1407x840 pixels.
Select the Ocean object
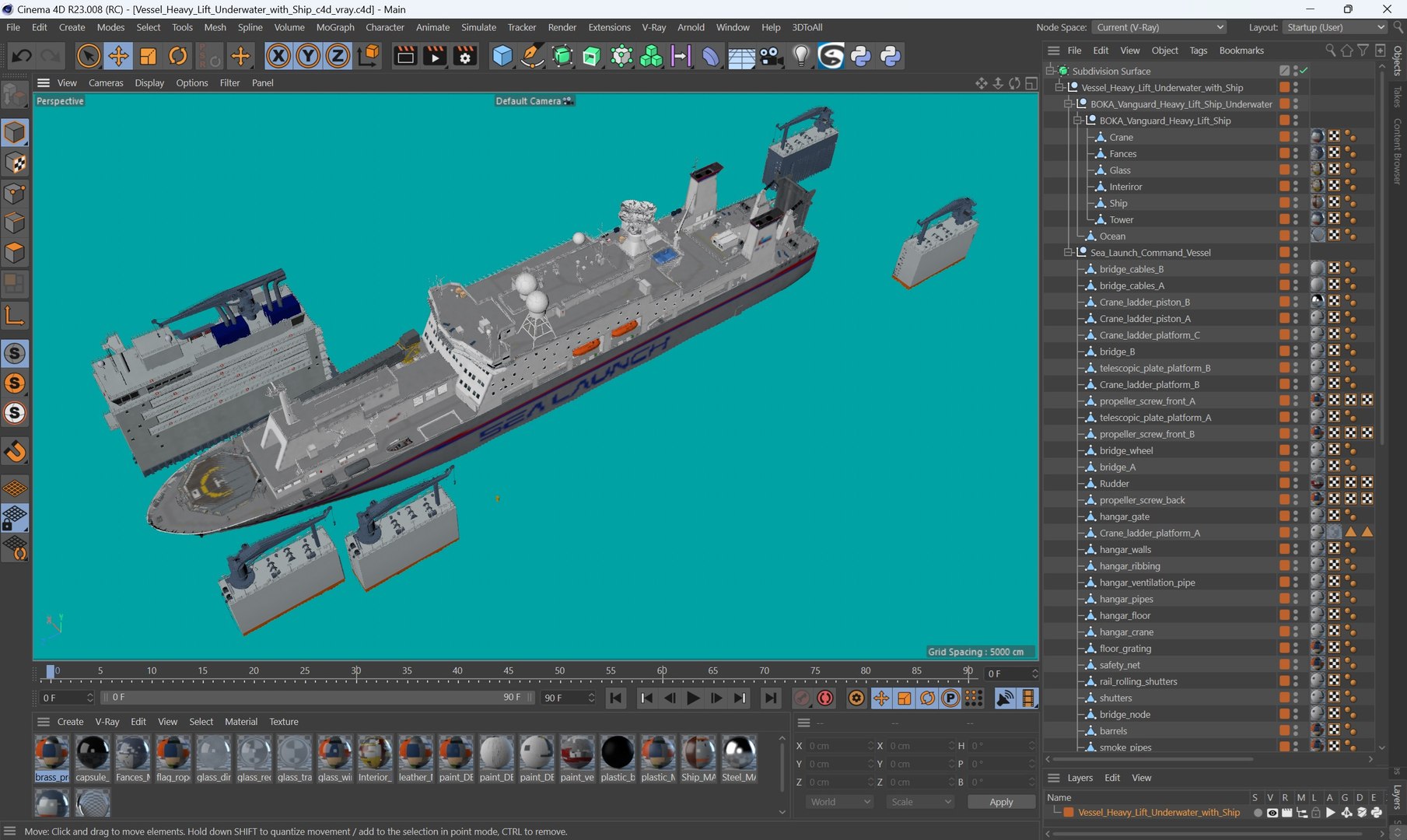(x=1112, y=236)
